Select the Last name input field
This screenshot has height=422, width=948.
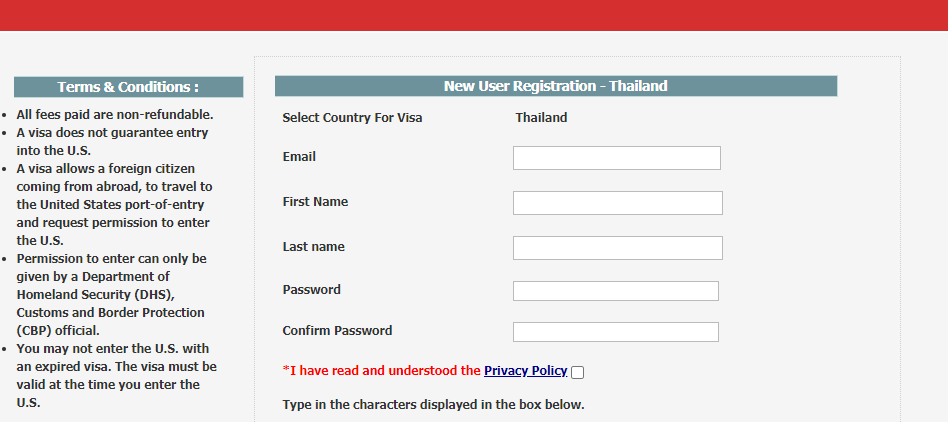617,248
